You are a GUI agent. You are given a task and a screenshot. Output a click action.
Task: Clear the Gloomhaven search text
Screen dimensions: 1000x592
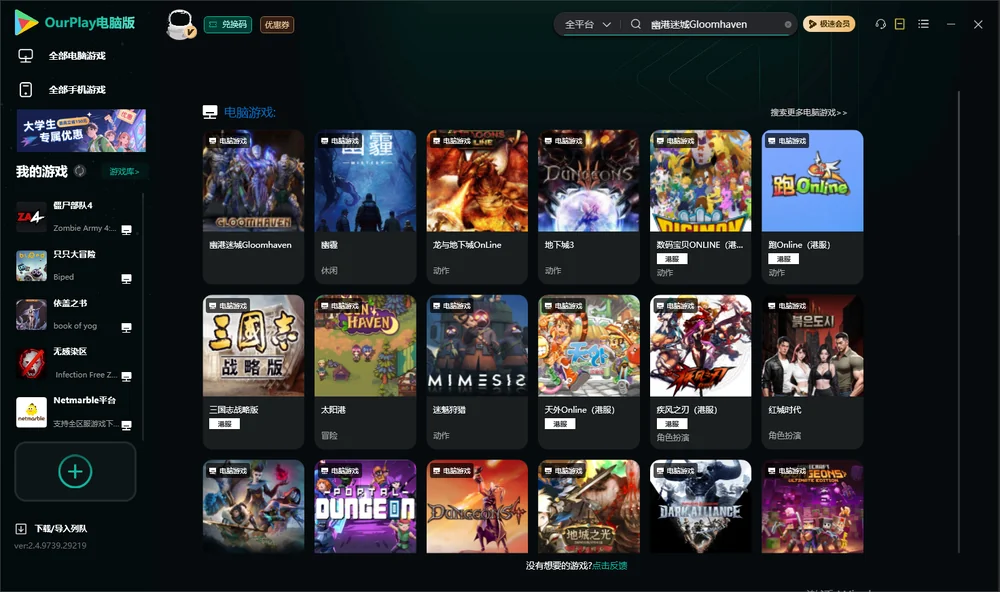click(788, 25)
